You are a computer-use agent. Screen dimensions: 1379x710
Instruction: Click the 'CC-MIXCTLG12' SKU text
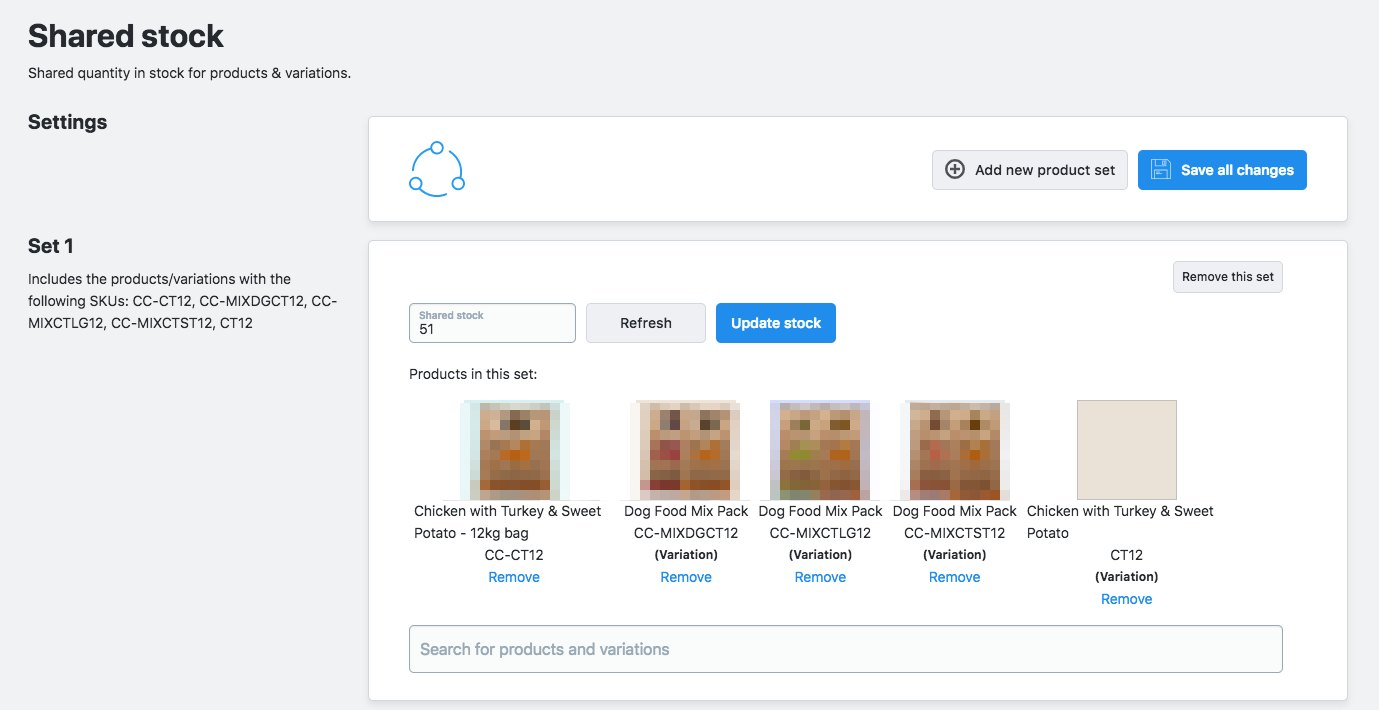(x=820, y=533)
